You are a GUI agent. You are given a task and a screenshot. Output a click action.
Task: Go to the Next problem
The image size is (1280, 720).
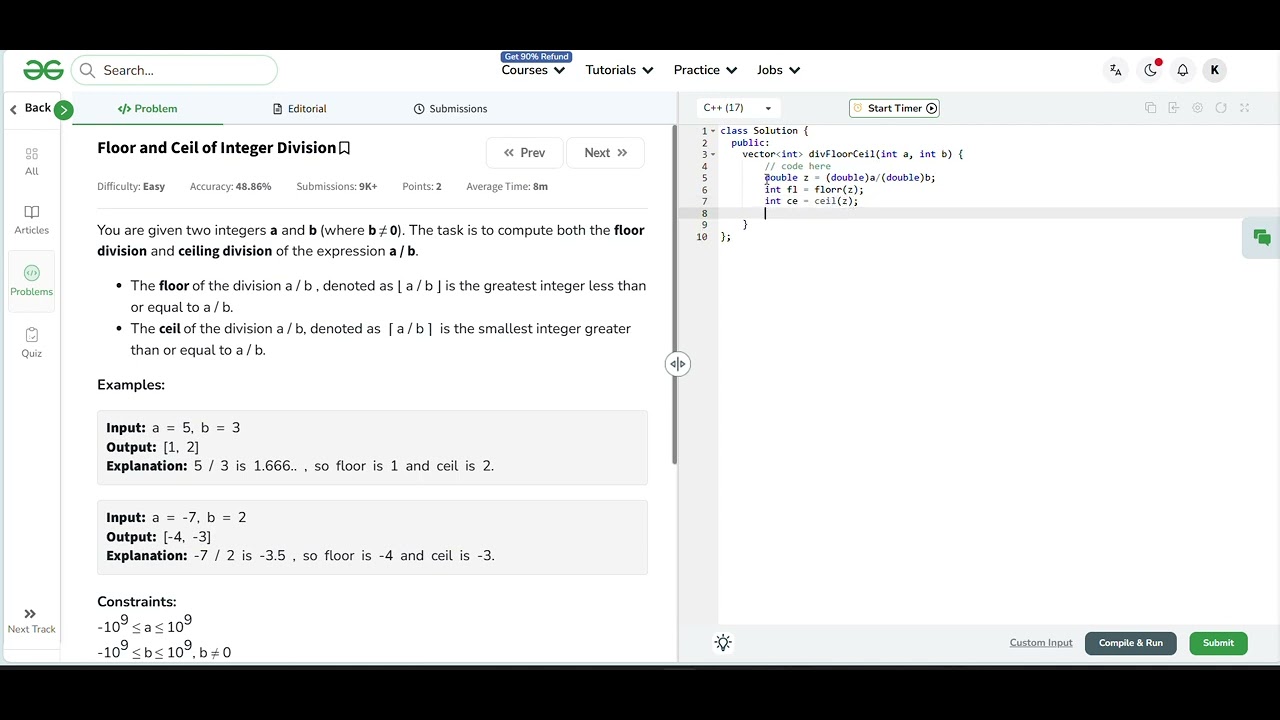[x=605, y=153]
